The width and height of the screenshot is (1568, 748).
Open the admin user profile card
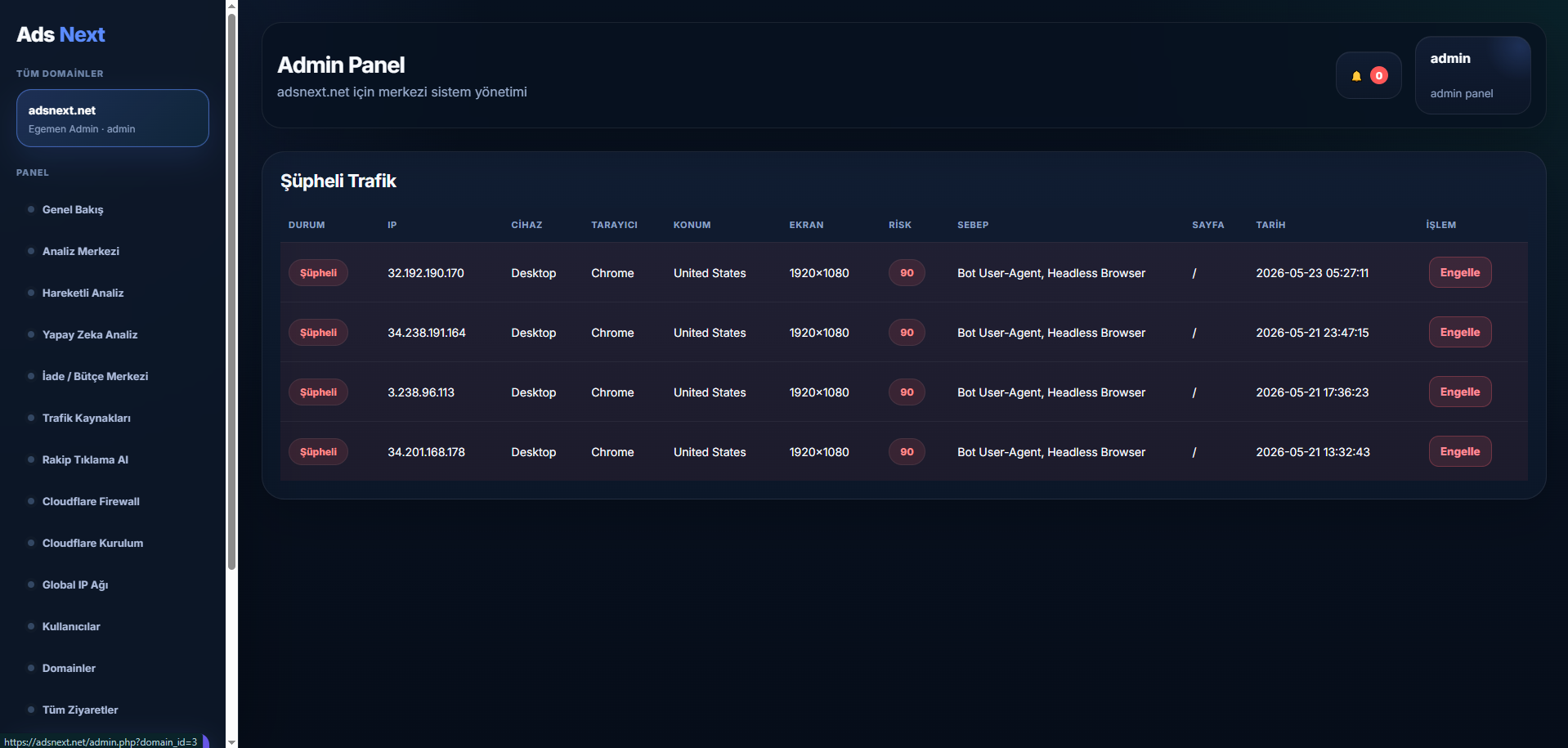click(1472, 75)
